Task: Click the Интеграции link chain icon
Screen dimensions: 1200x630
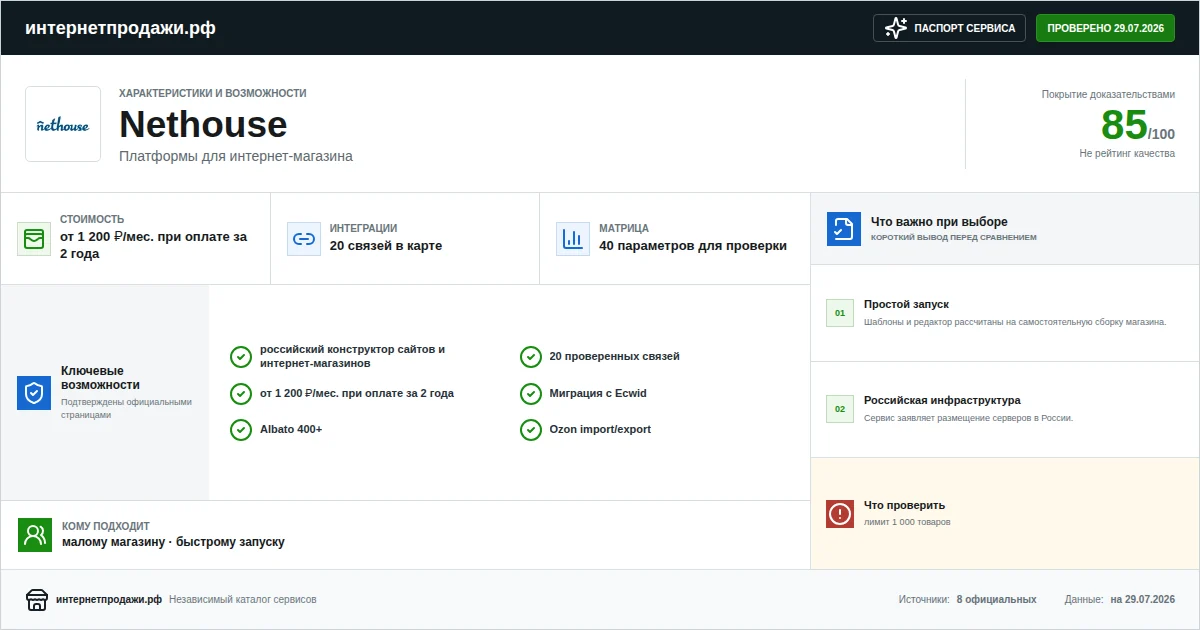Action: [304, 239]
